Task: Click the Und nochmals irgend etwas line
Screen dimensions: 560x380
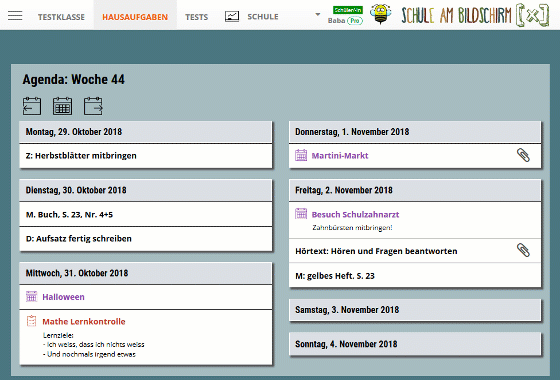Action: (x=89, y=354)
